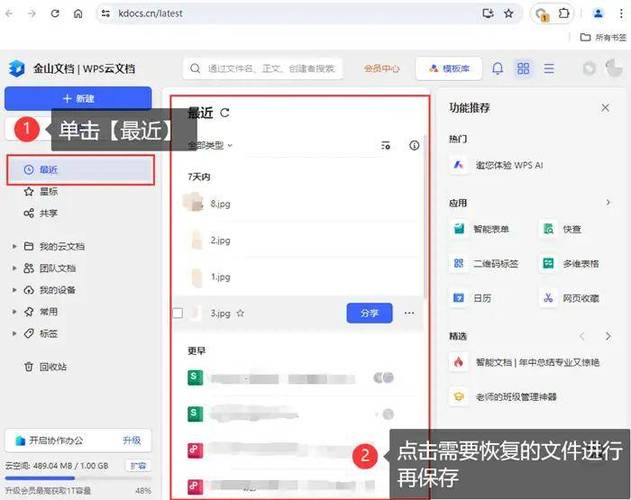Viewport: 631px width, 500px height.
Task: Open the browser profile avatar
Action: 598,14
